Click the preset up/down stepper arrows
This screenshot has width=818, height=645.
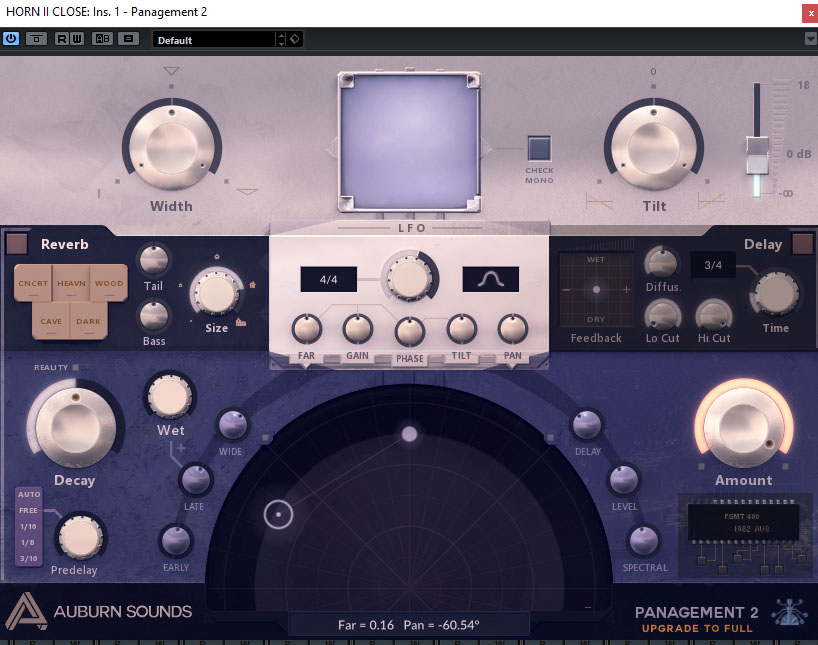point(281,40)
